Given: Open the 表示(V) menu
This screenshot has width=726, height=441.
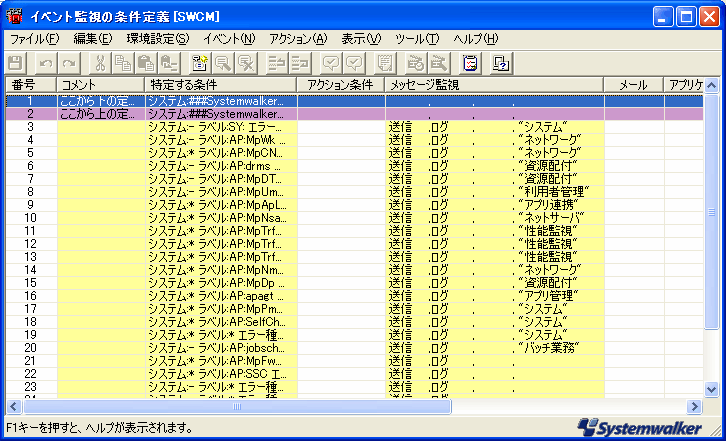Looking at the screenshot, I should pyautogui.click(x=361, y=39).
